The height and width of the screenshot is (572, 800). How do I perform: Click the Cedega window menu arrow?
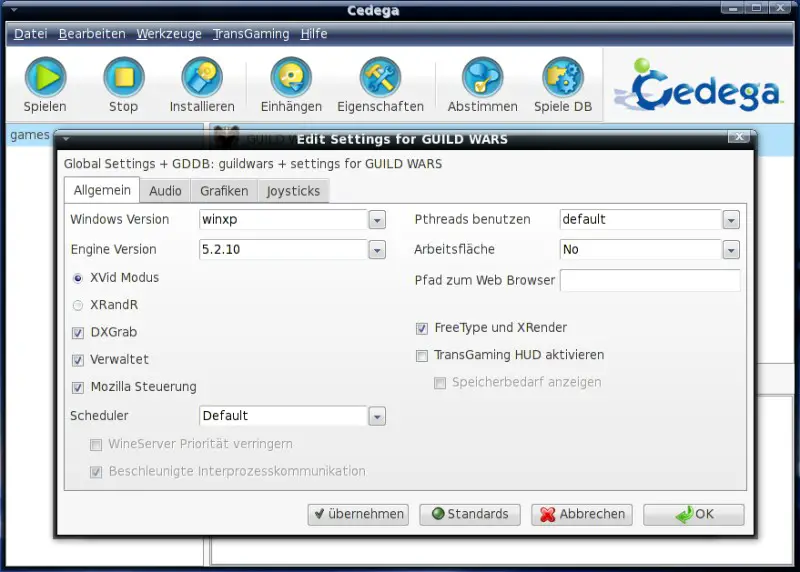coord(14,10)
